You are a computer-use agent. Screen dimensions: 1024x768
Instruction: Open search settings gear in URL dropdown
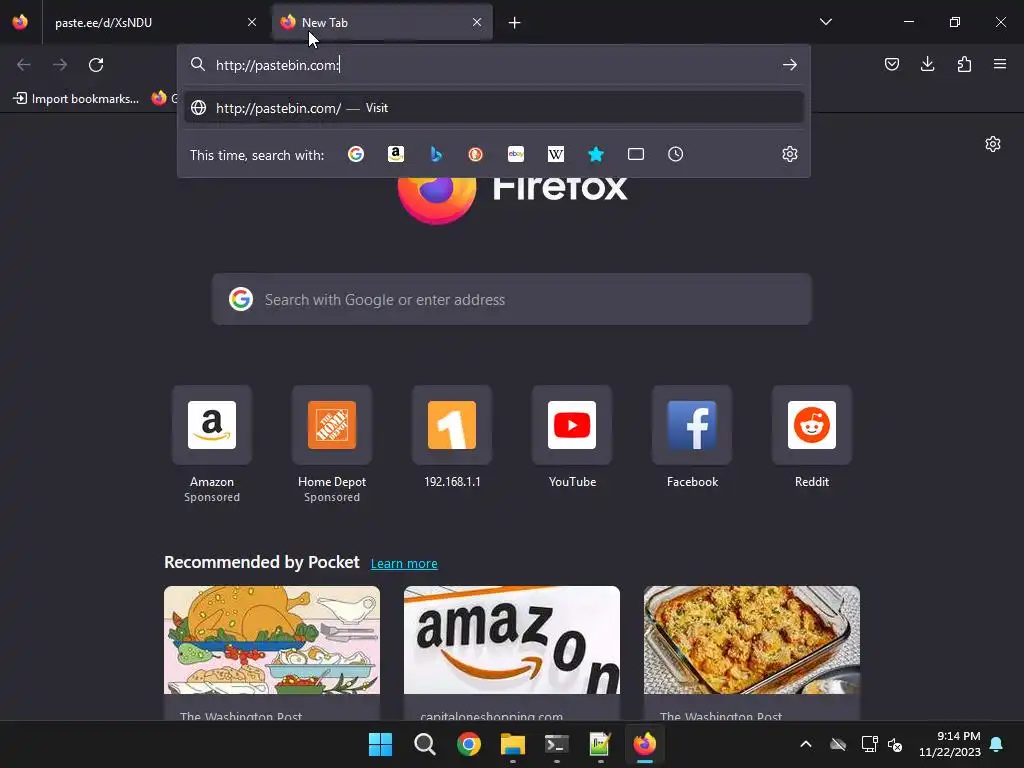790,154
